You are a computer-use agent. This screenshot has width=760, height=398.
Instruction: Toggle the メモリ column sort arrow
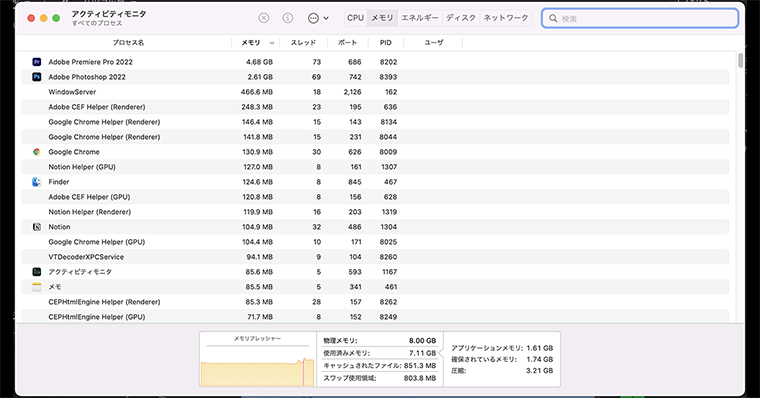point(272,43)
